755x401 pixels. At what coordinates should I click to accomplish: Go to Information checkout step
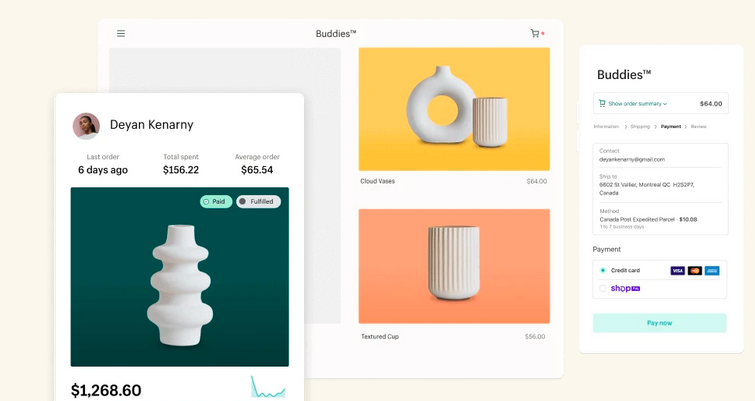click(606, 127)
